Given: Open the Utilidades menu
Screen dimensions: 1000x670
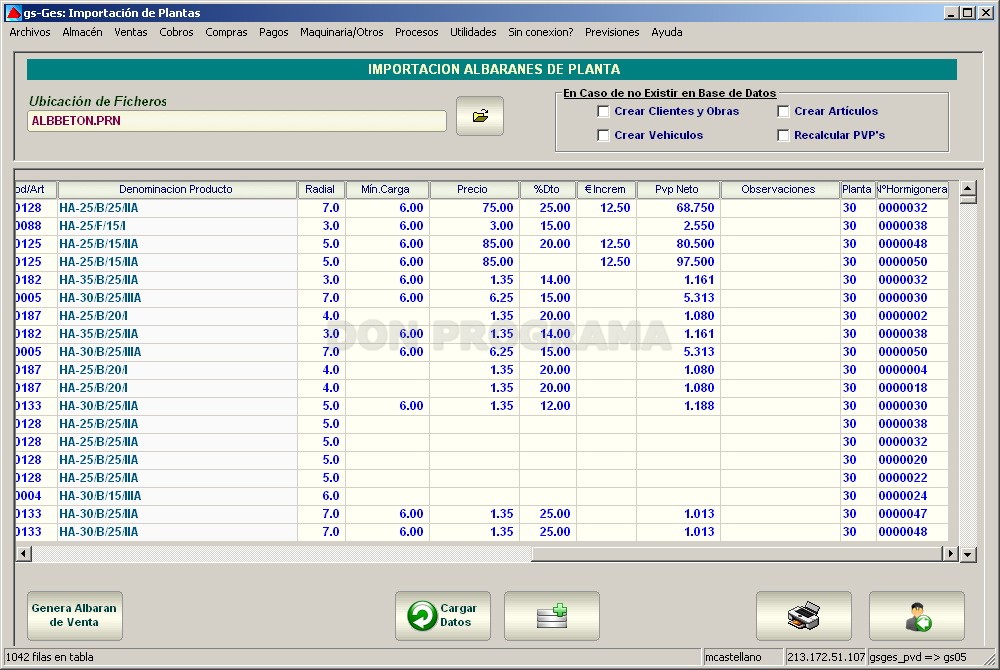Looking at the screenshot, I should pyautogui.click(x=473, y=32).
